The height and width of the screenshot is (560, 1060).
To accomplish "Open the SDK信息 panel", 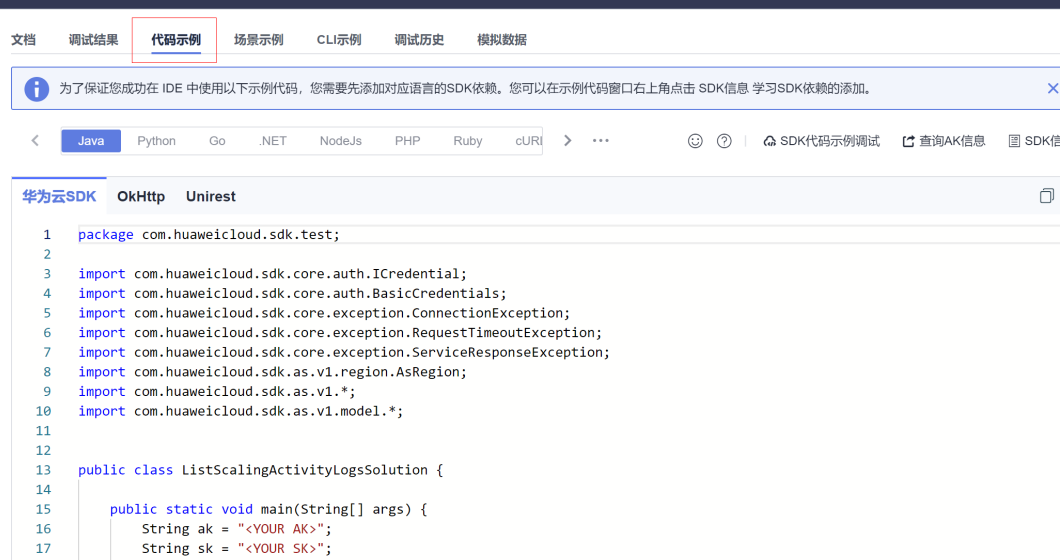I will pos(1034,141).
